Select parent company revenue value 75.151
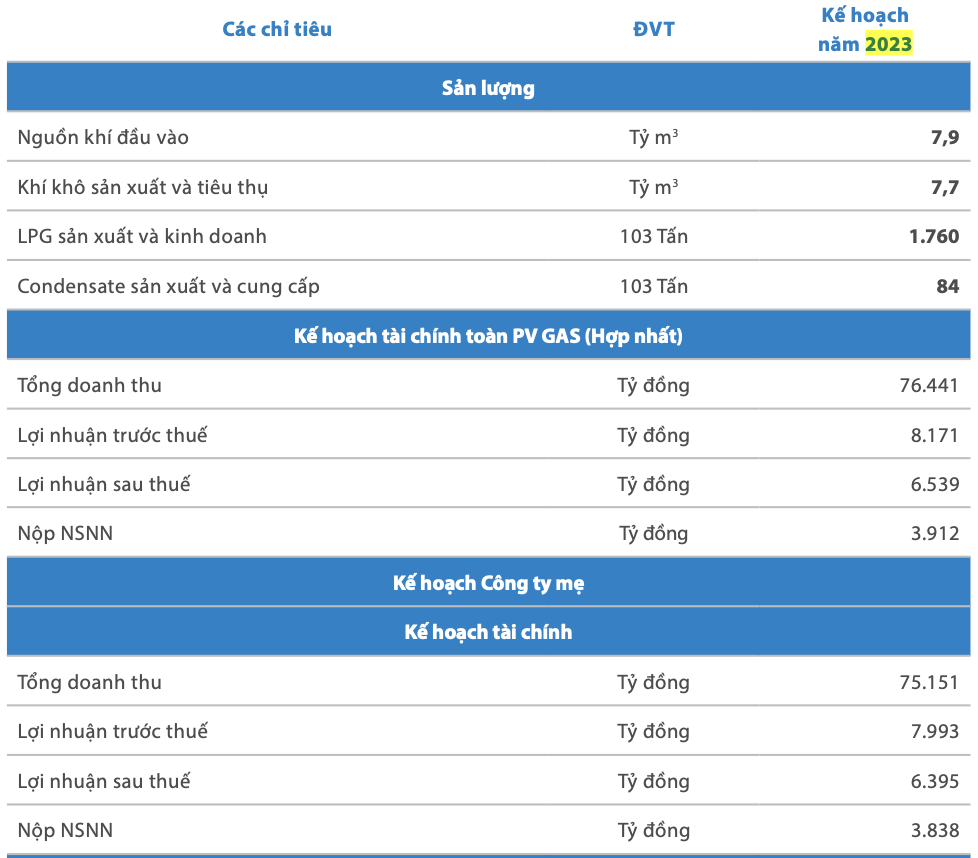Screen dimensions: 978x858 [x=929, y=682]
